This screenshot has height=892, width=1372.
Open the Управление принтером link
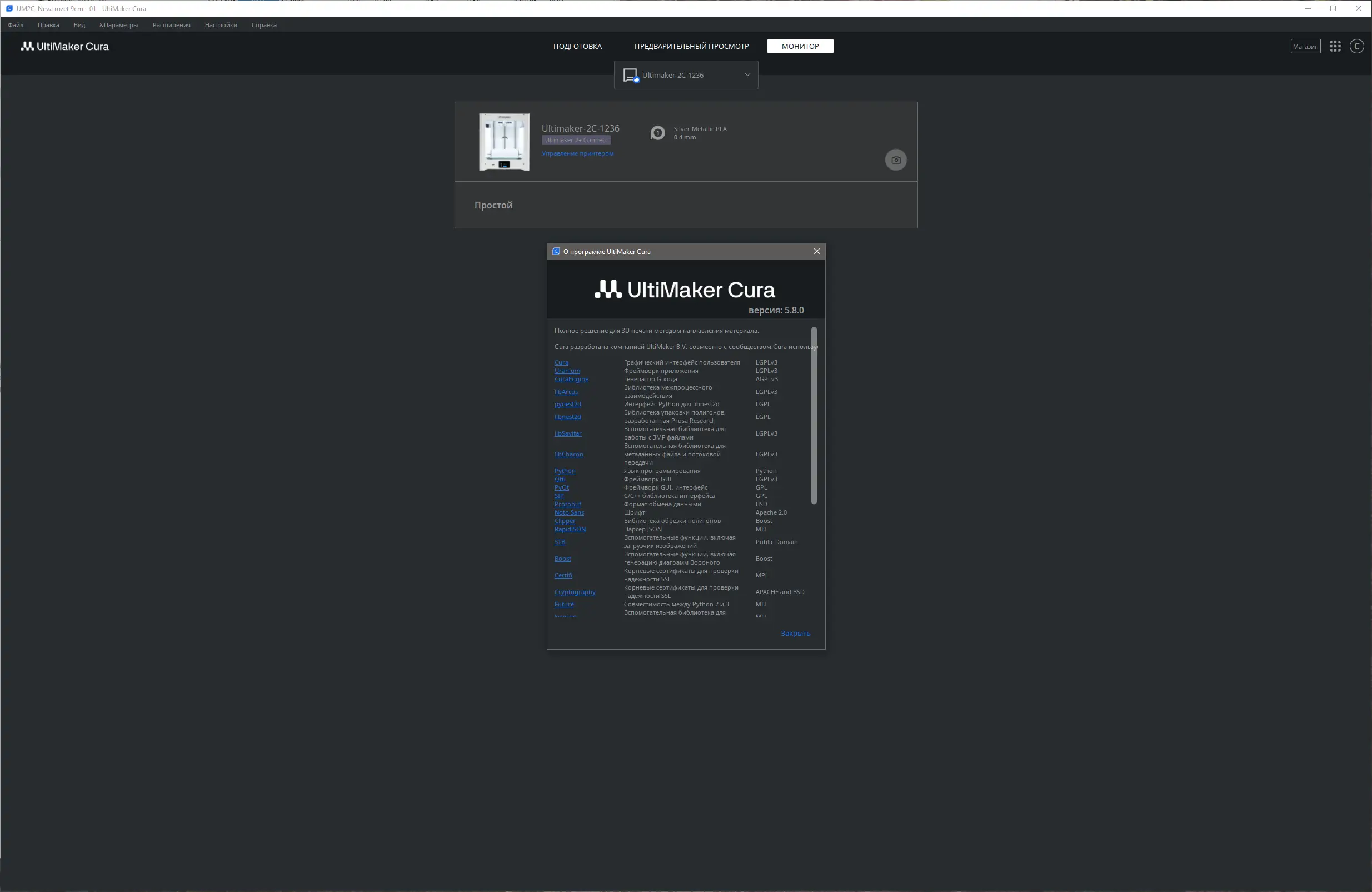577,153
